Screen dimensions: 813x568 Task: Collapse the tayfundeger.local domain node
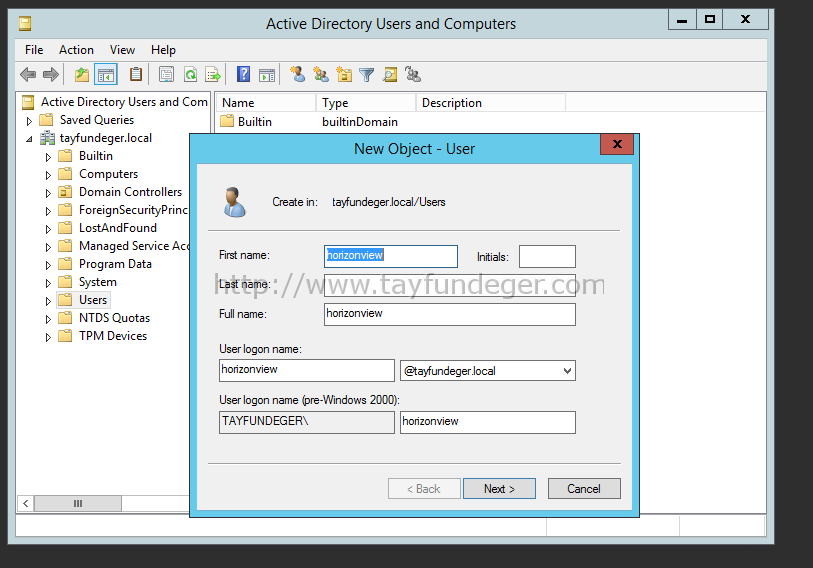(x=30, y=139)
